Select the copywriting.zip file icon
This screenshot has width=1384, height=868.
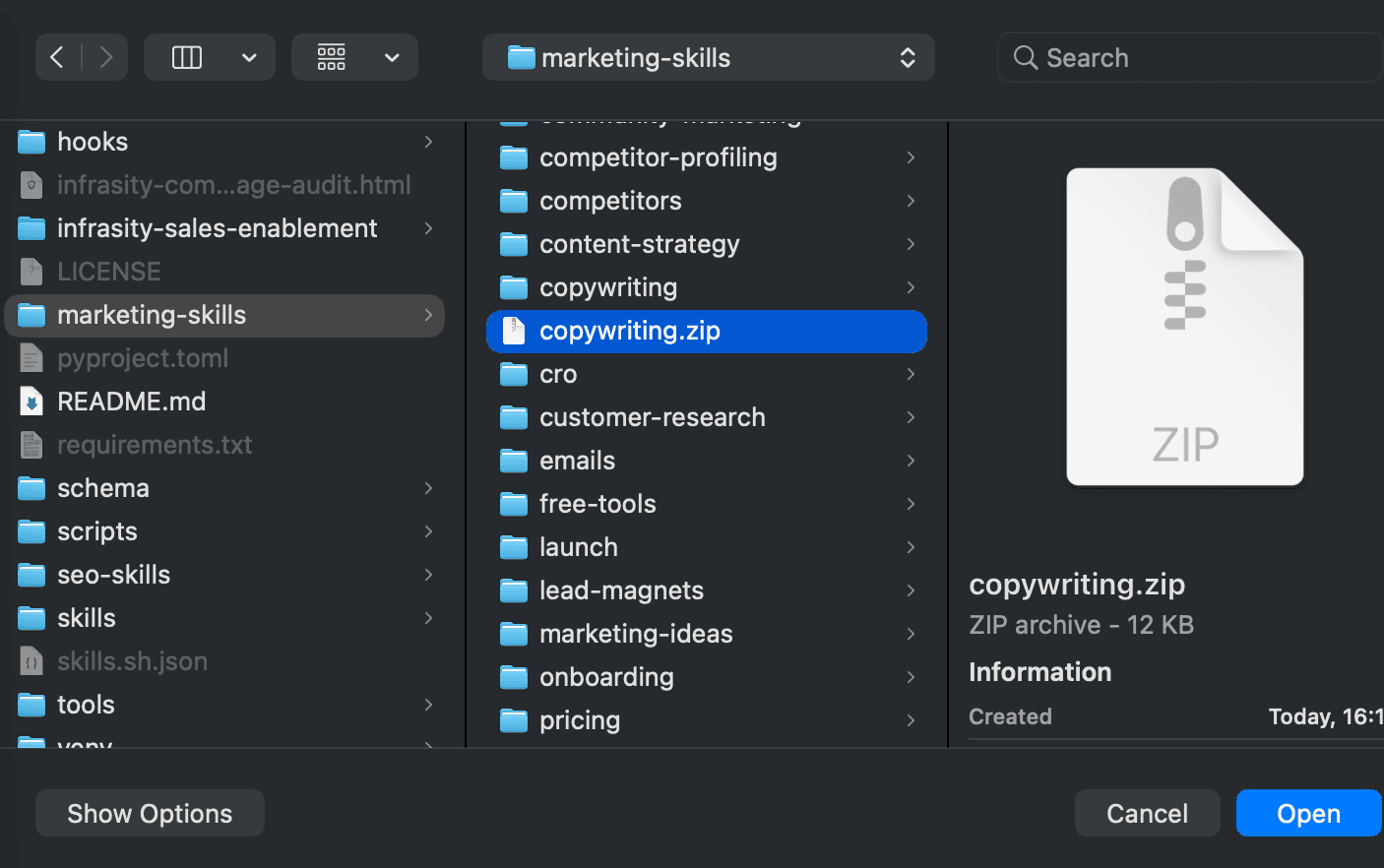pos(514,331)
